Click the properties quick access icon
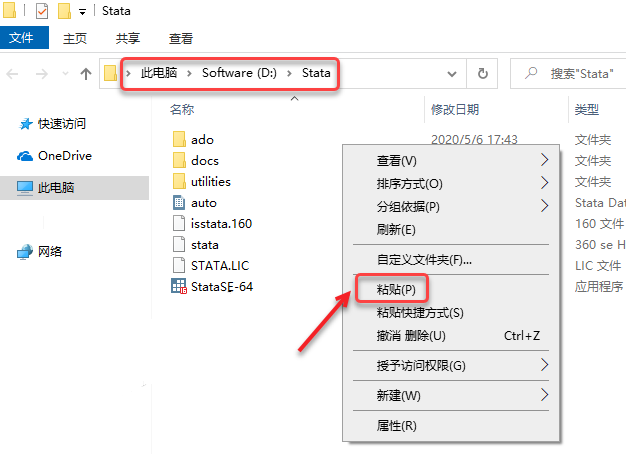This screenshot has width=626, height=454. point(42,11)
